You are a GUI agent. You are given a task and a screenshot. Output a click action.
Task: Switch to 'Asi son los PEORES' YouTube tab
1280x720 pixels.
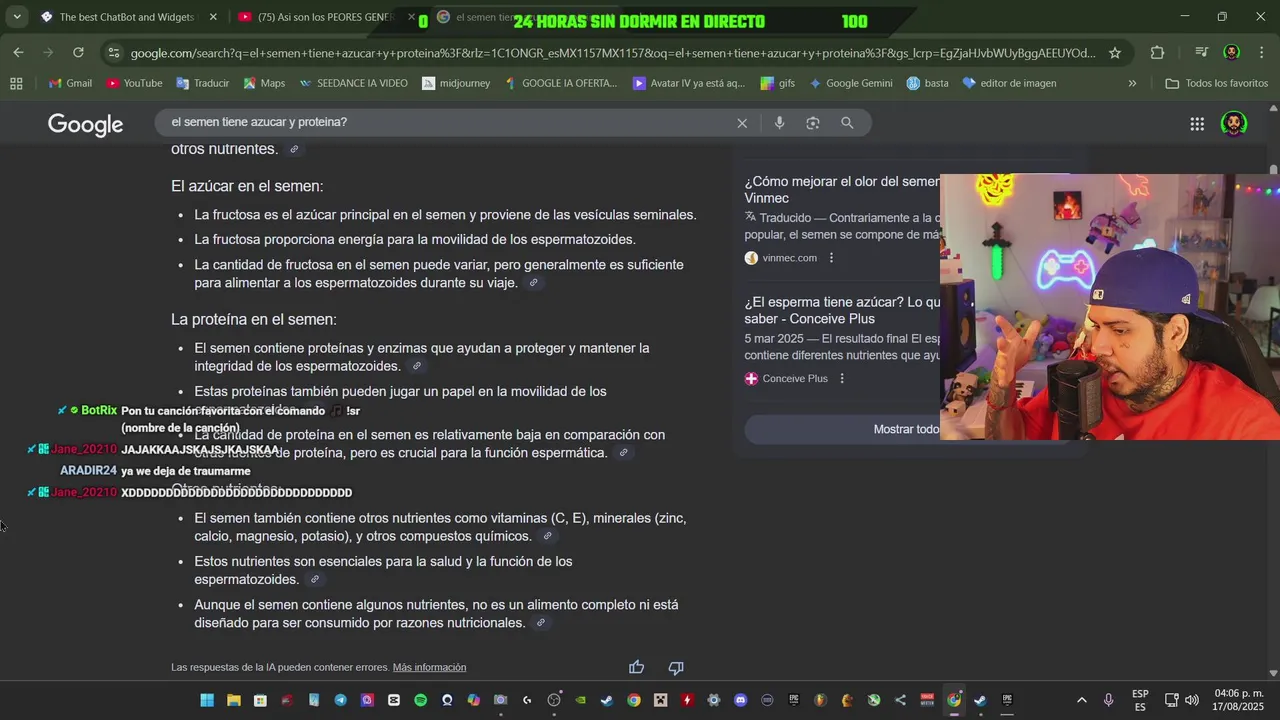click(325, 17)
